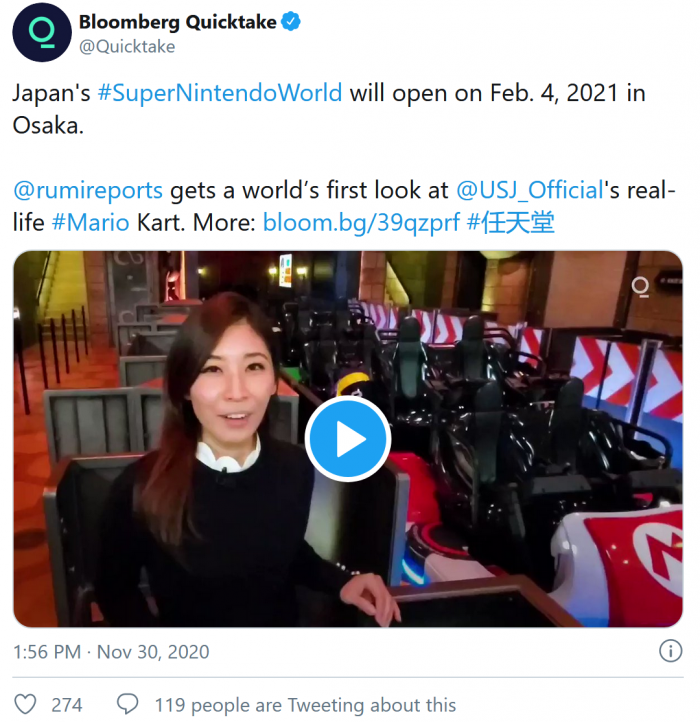Play the embedded Mario Kart video
Screen dimensions: 700x722
pyautogui.click(x=348, y=439)
